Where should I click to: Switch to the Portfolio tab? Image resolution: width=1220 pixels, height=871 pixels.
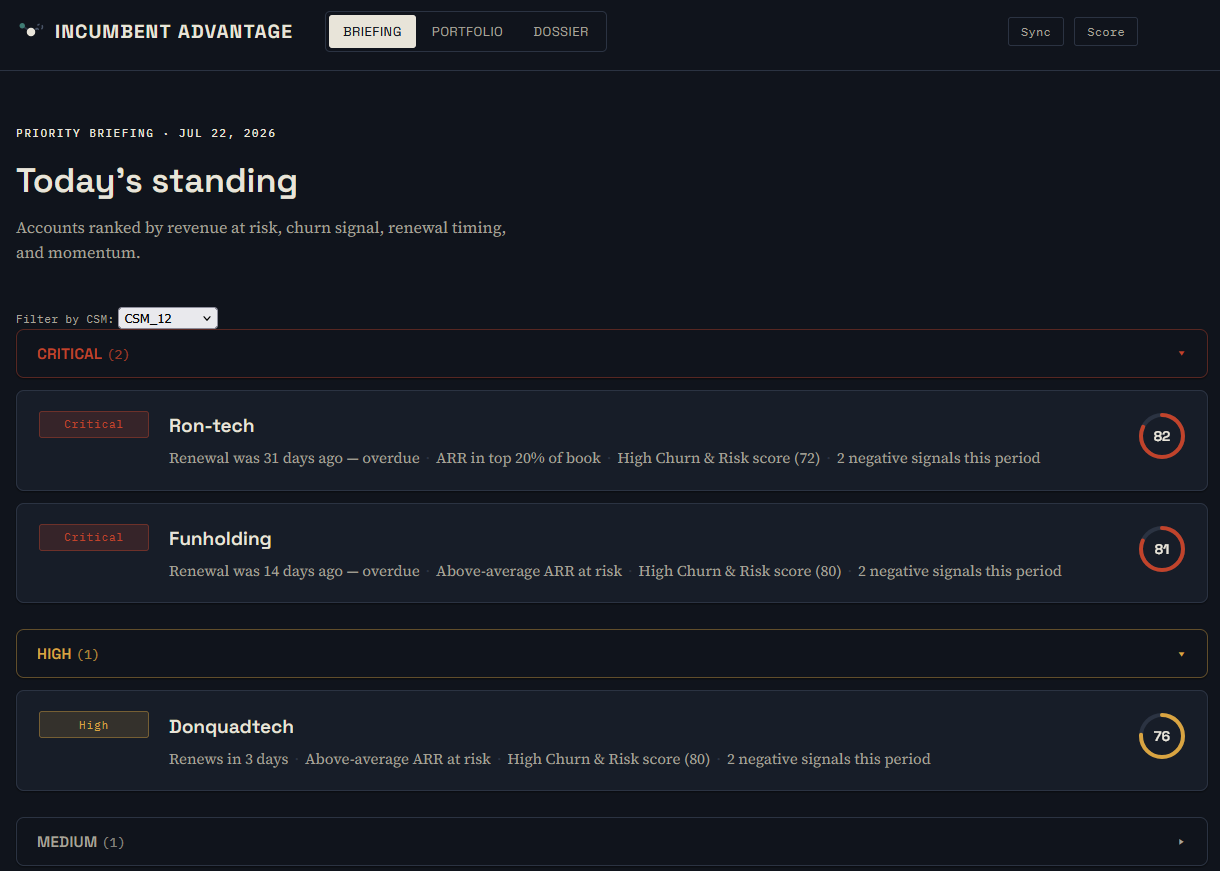(x=467, y=31)
